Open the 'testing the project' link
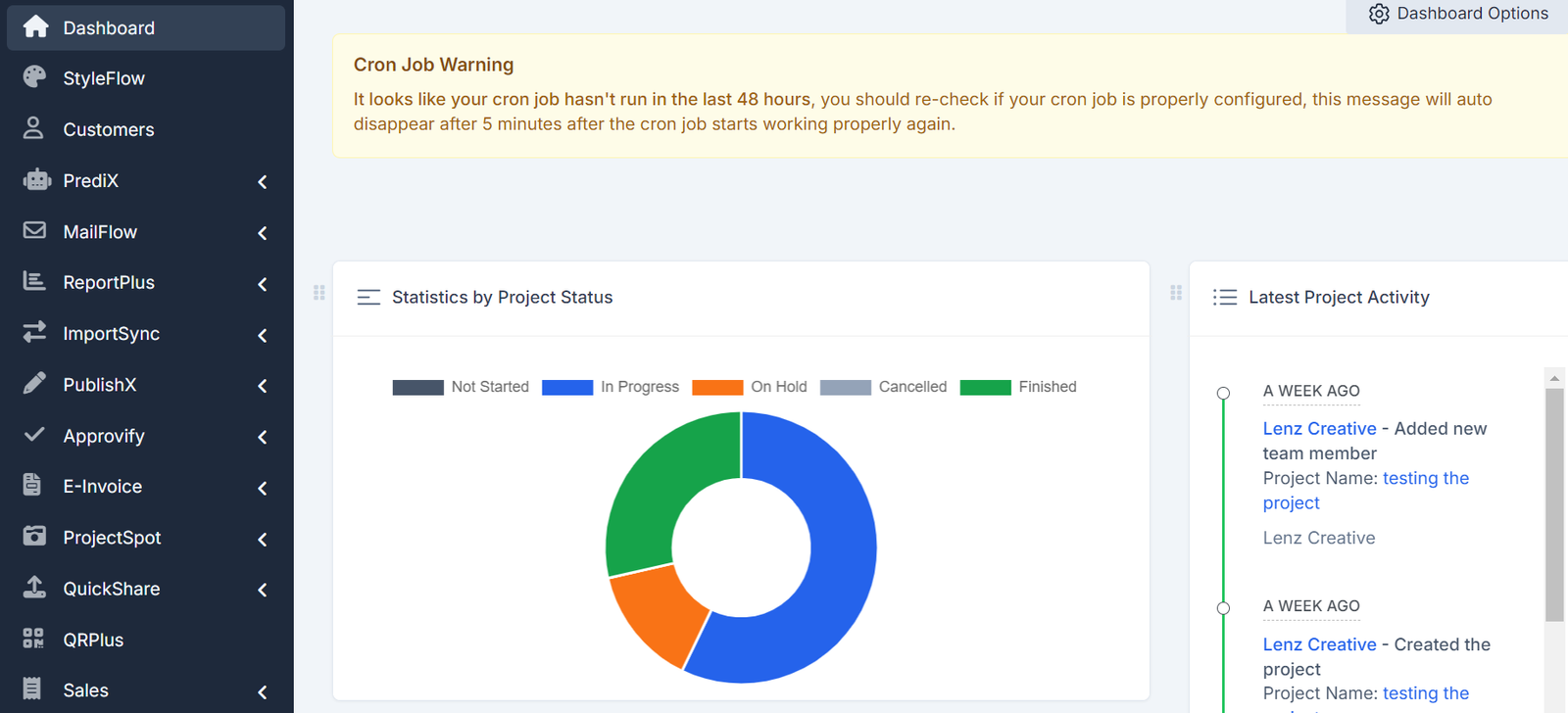The image size is (1568, 713). [1425, 479]
